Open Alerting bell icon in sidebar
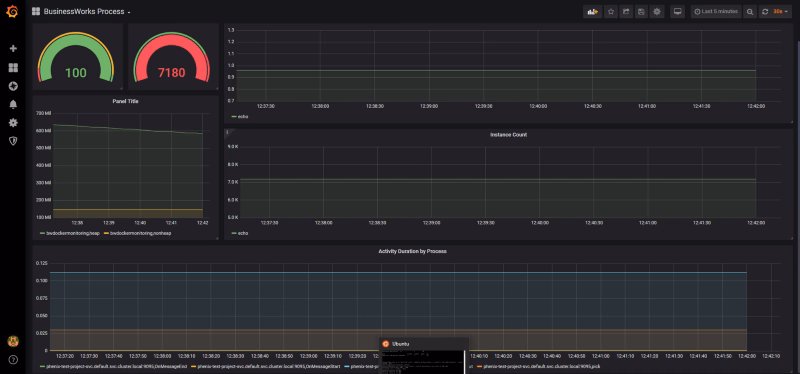800x374 pixels. pos(13,104)
